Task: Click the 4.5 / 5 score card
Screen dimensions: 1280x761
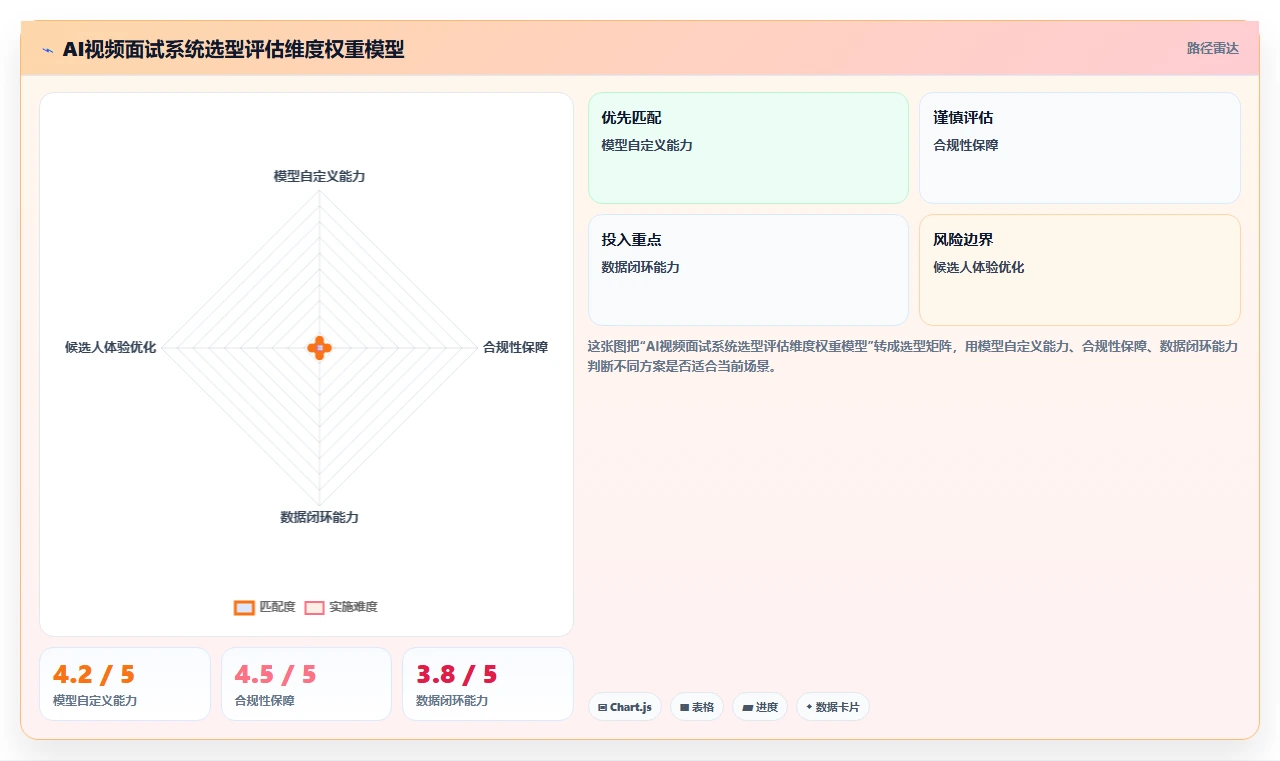Action: [x=306, y=684]
